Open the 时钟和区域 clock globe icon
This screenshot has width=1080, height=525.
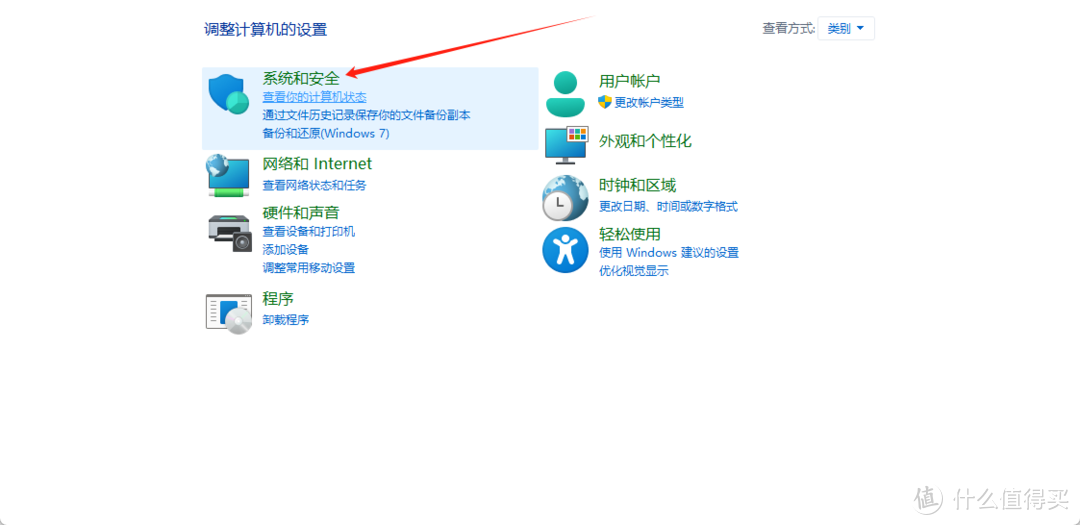[565, 198]
